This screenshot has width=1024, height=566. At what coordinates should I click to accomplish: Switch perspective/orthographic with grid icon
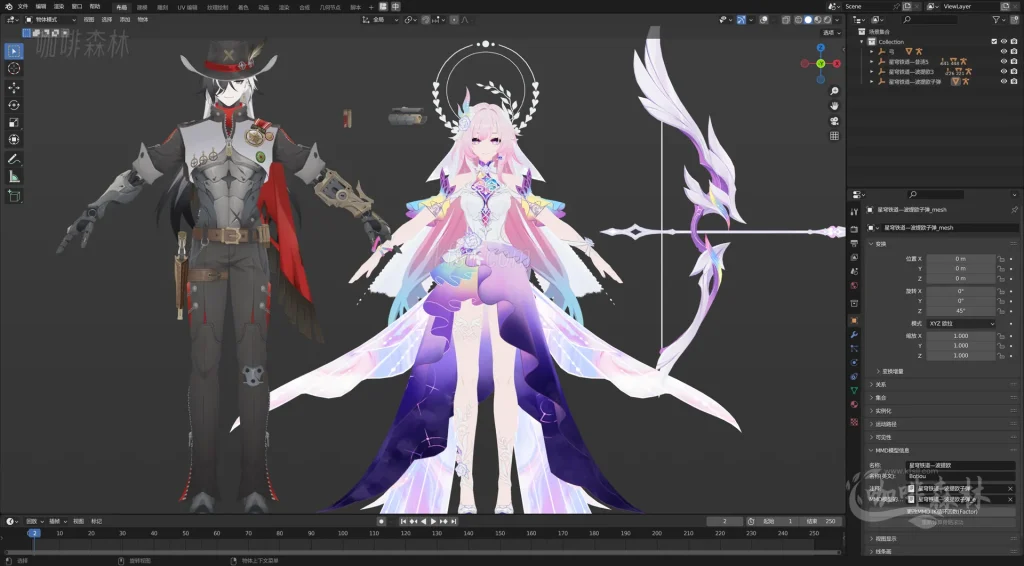pos(834,136)
